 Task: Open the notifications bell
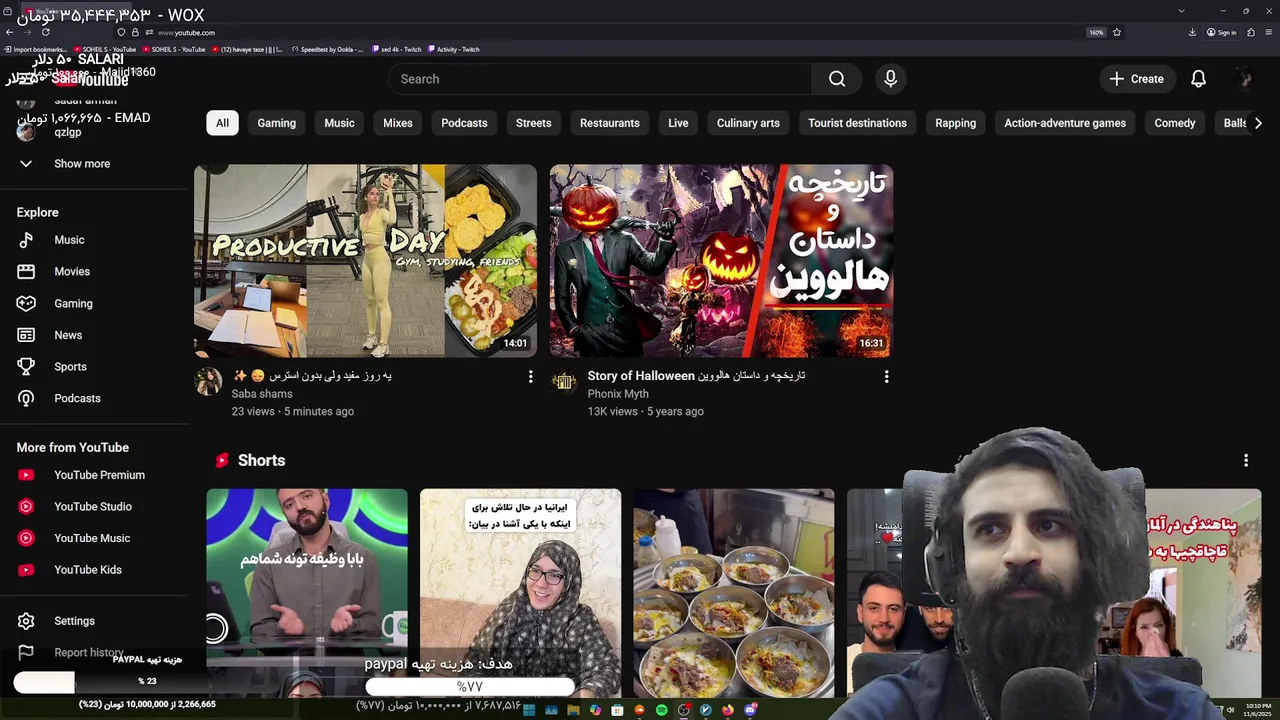coord(1198,79)
